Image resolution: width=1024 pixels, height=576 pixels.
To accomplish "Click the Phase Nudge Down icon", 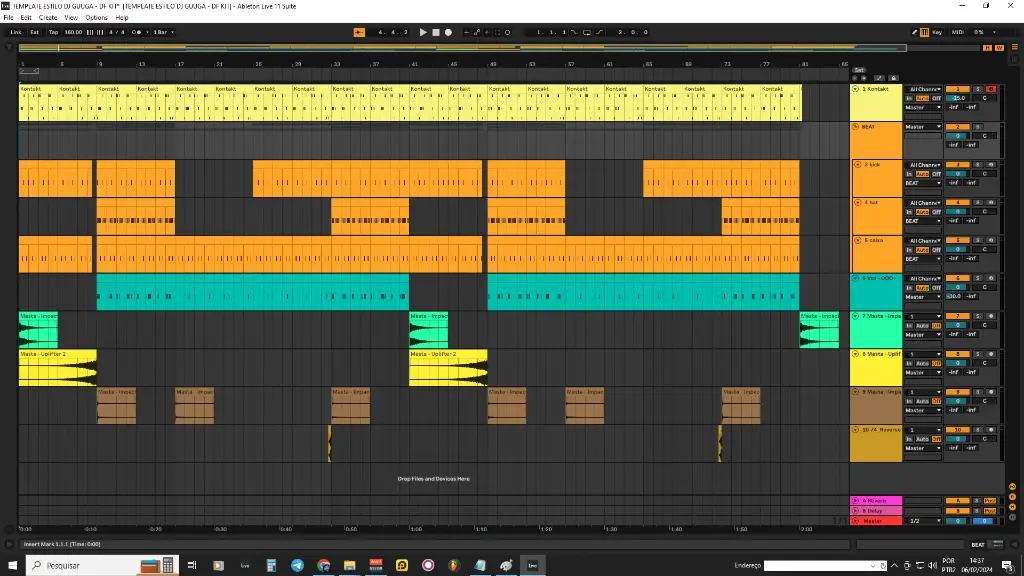I will coord(90,32).
